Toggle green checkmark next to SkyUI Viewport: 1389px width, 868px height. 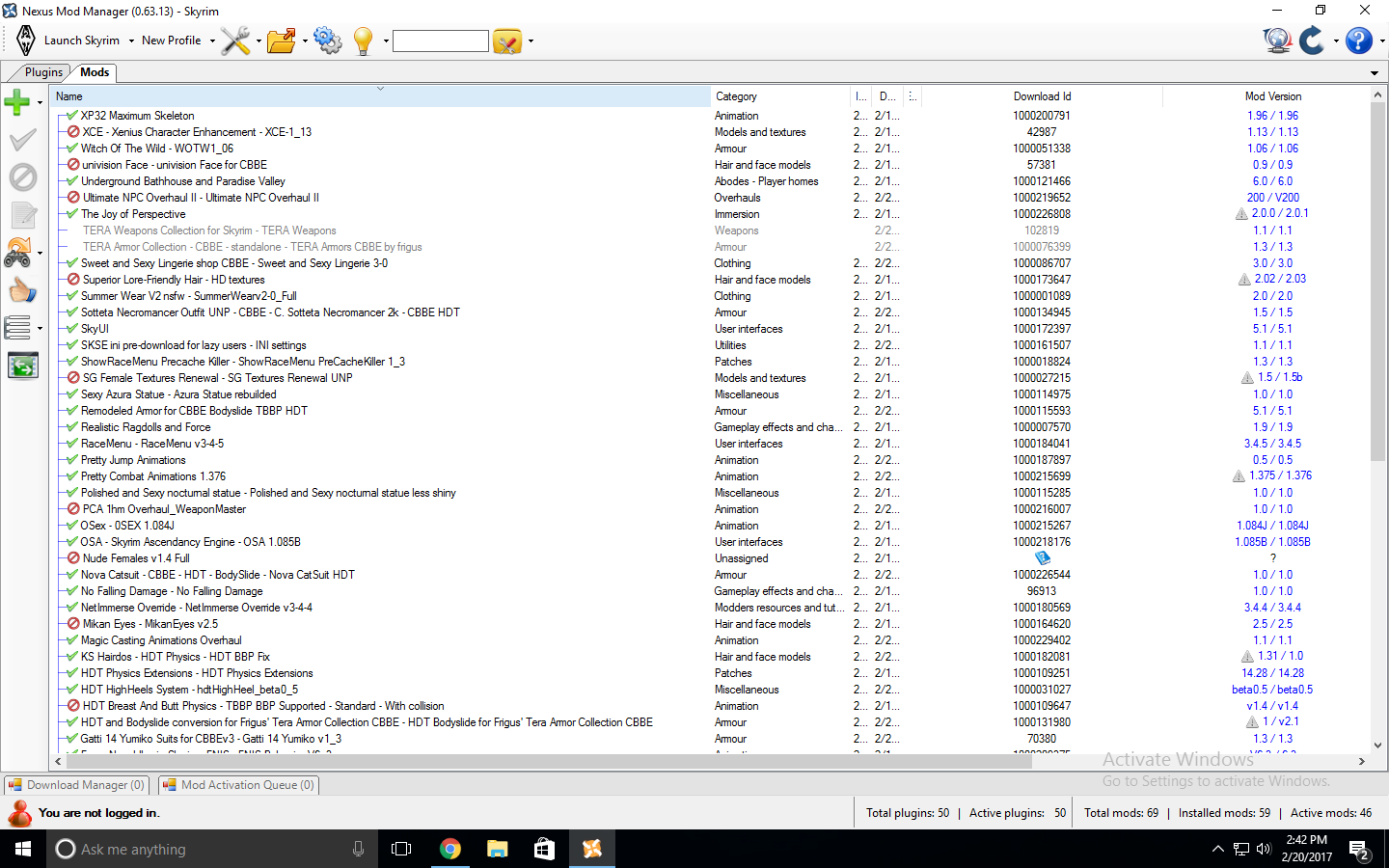click(72, 329)
